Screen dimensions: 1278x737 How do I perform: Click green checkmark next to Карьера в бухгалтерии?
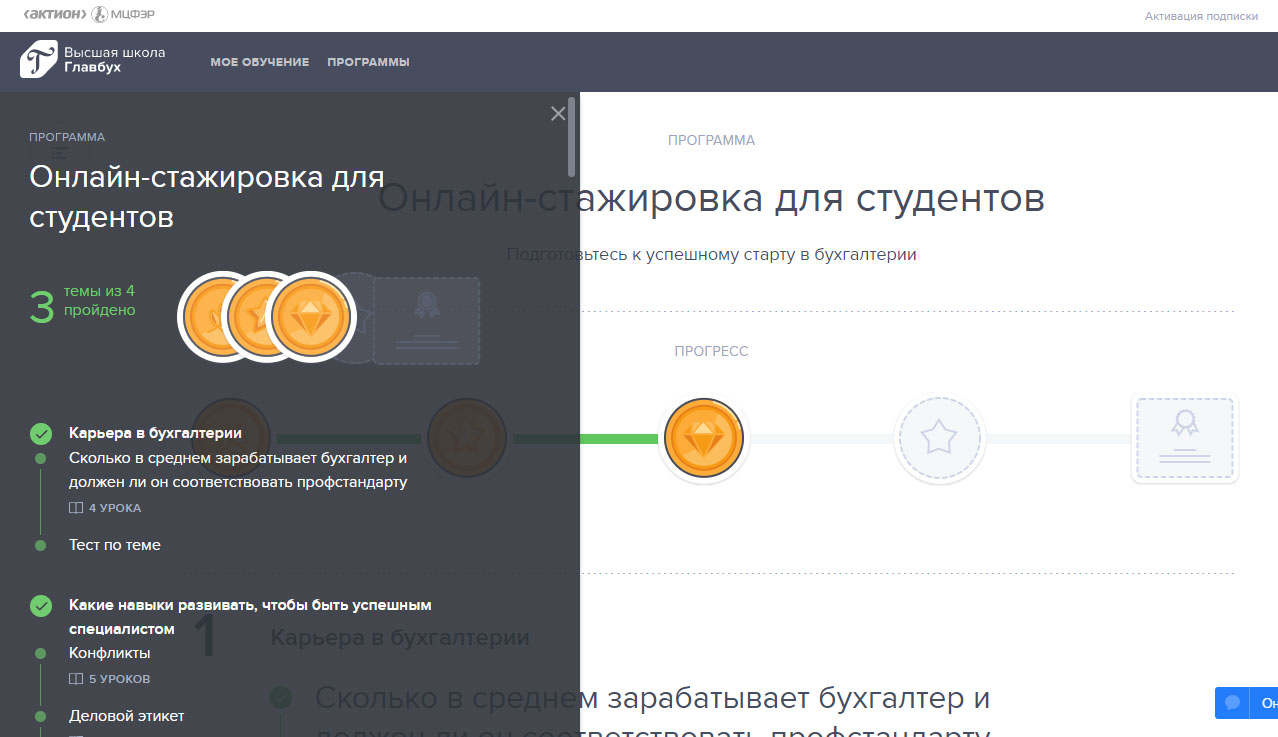pos(41,433)
